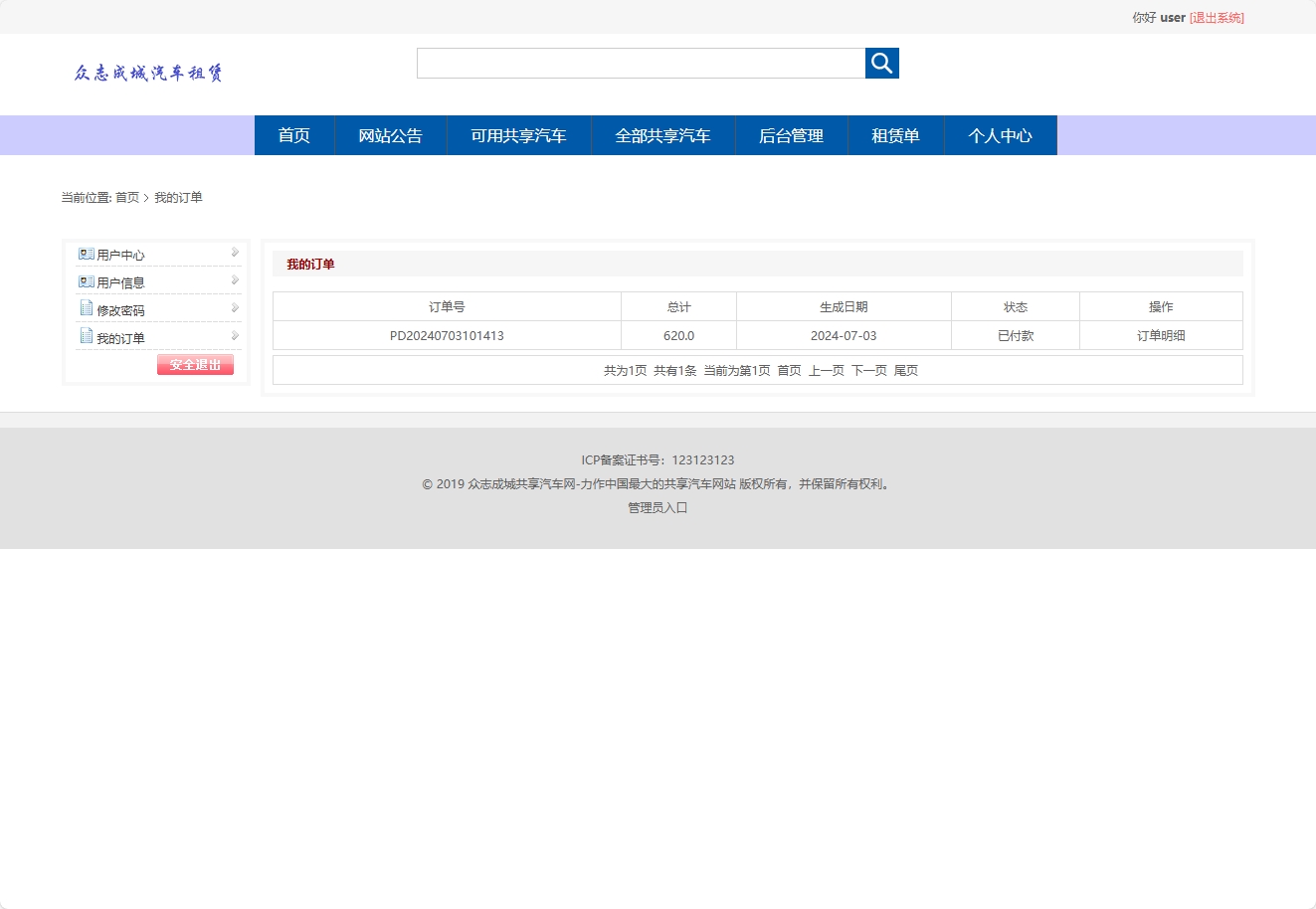The image size is (1316, 909).
Task: Click the arrow icon next to 用户中心
Action: coord(235,254)
